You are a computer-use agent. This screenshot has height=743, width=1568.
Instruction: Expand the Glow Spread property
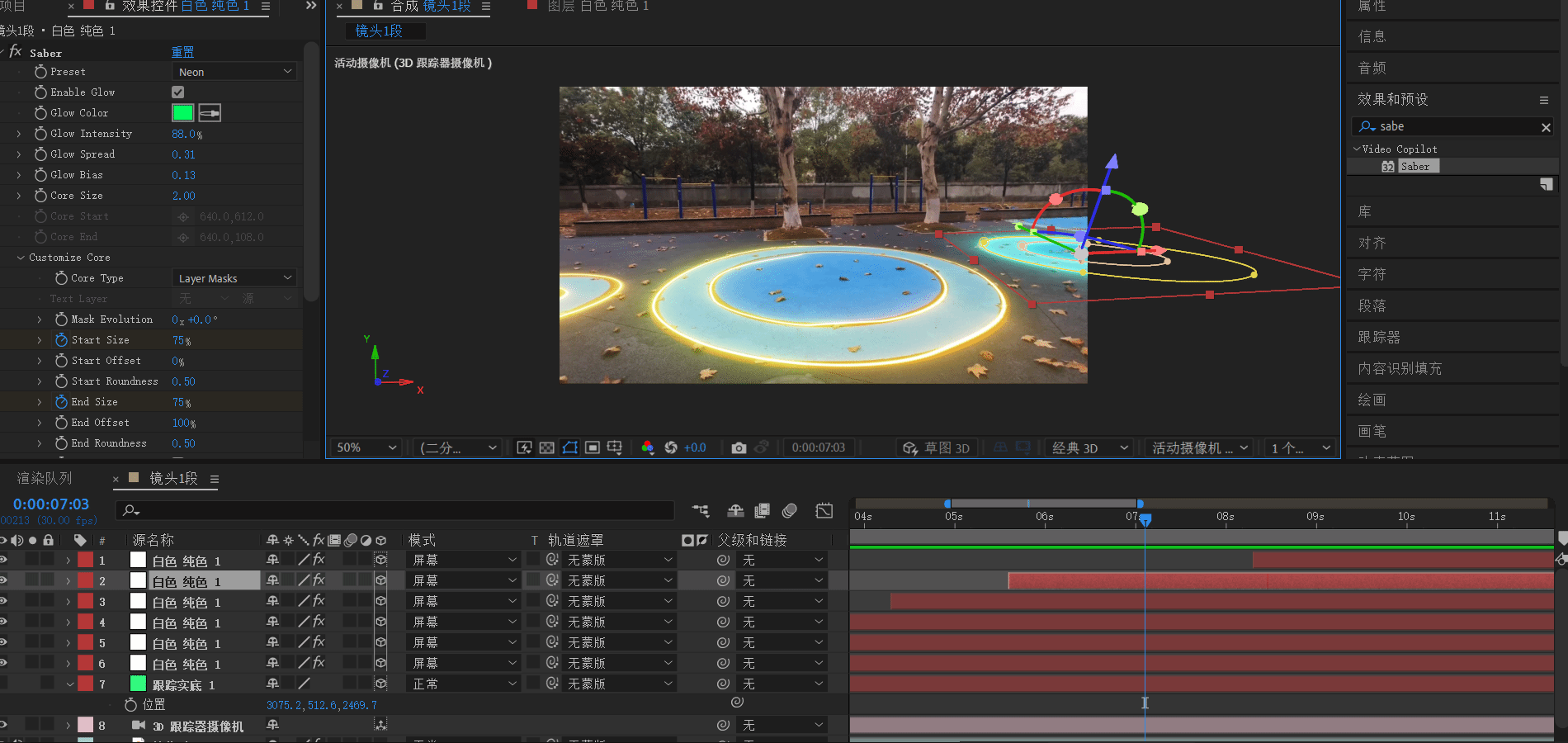[x=19, y=154]
